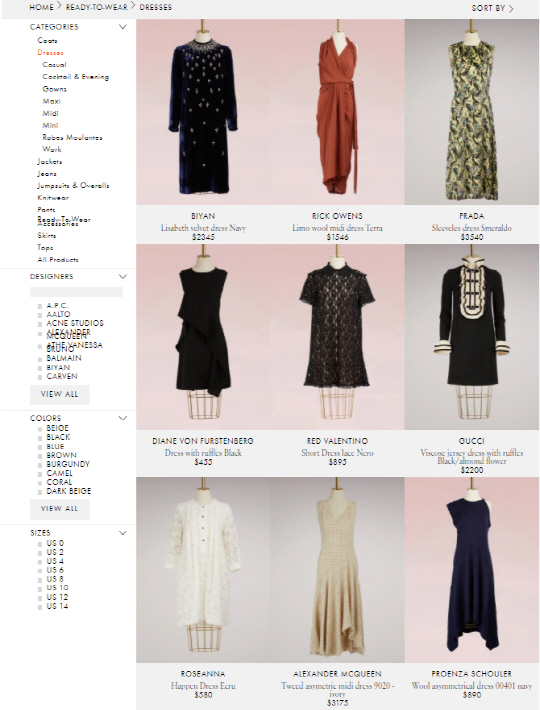
Task: Filter by size US 2
Action: point(55,552)
